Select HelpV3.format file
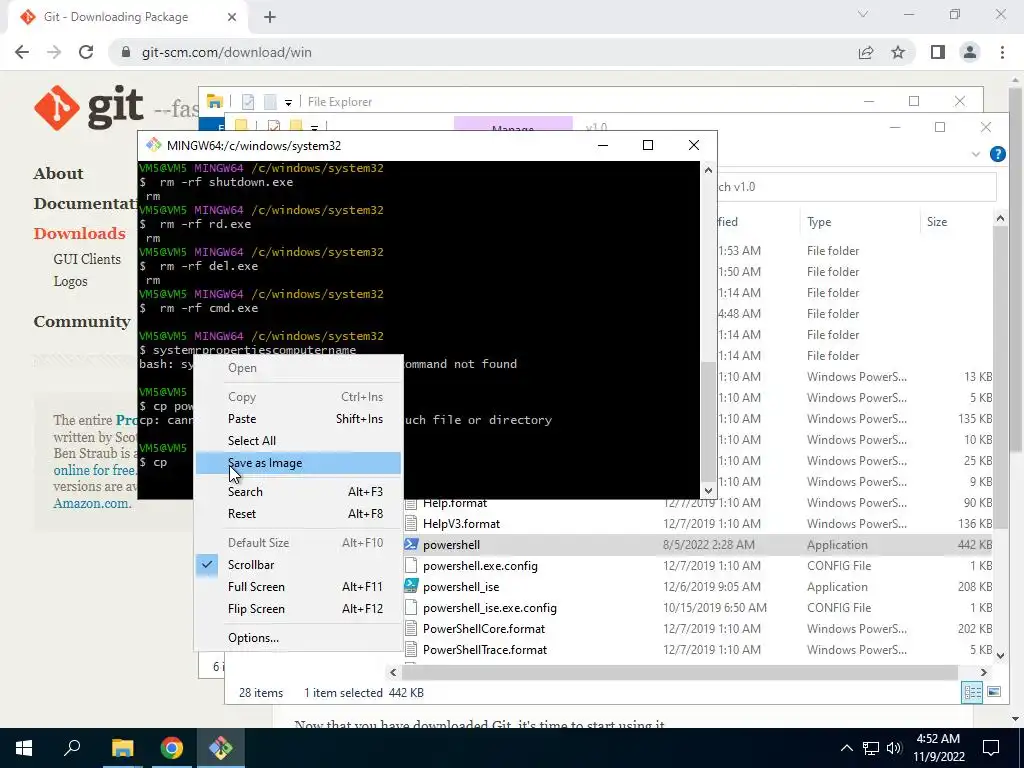Screen dimensions: 1024x768 461,524
